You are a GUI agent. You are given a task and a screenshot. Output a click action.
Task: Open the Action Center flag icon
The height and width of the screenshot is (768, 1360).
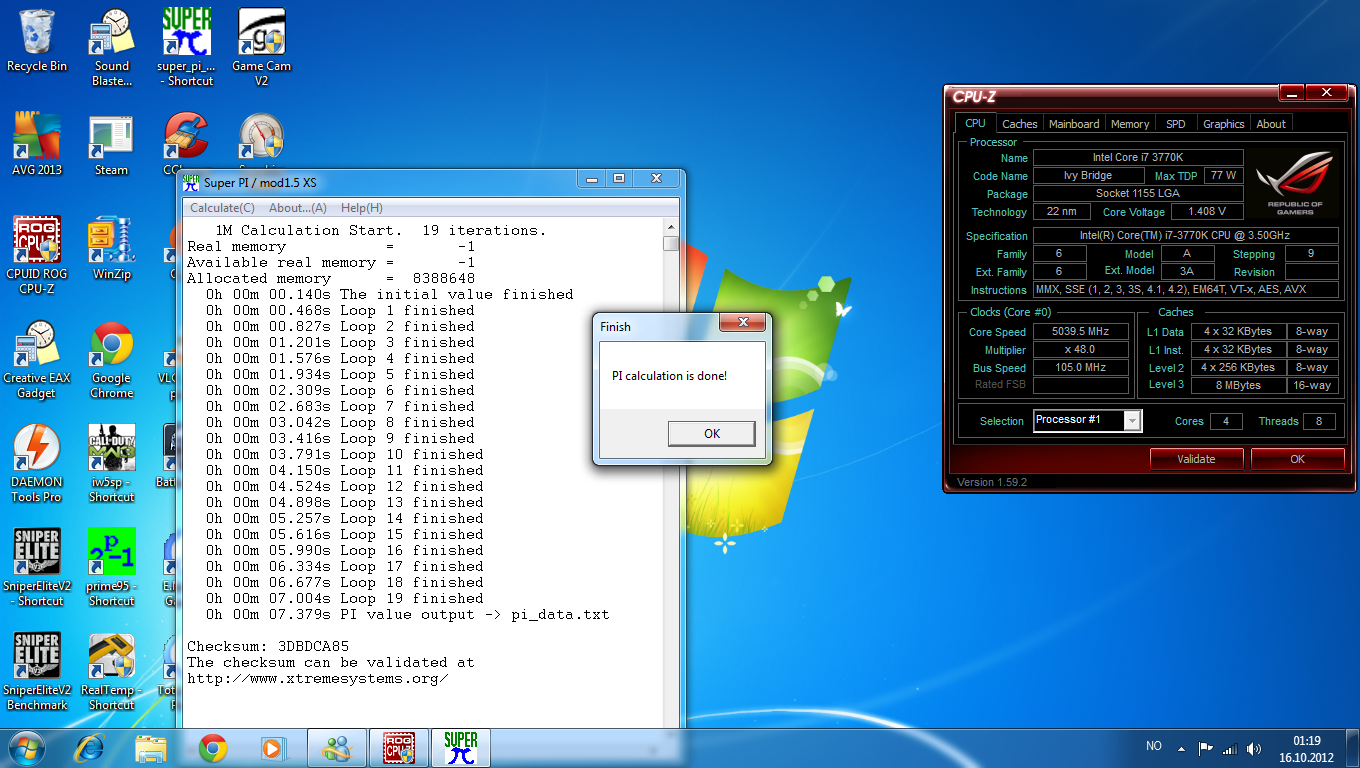[1206, 748]
